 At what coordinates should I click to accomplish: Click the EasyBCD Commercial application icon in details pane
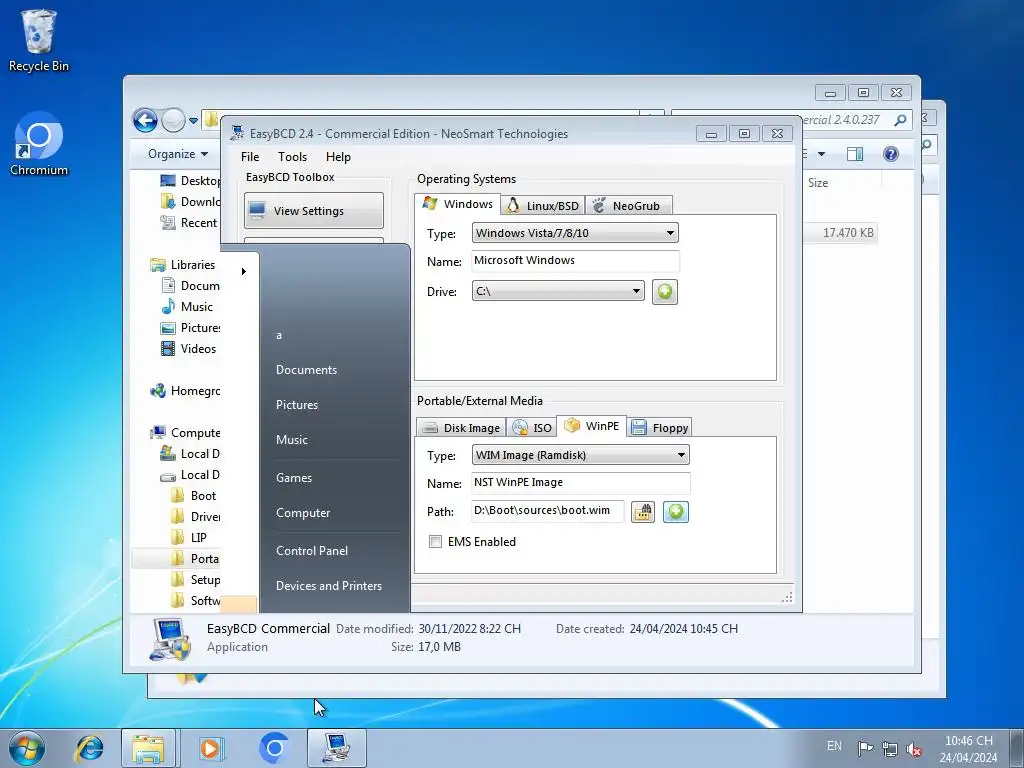pos(170,639)
